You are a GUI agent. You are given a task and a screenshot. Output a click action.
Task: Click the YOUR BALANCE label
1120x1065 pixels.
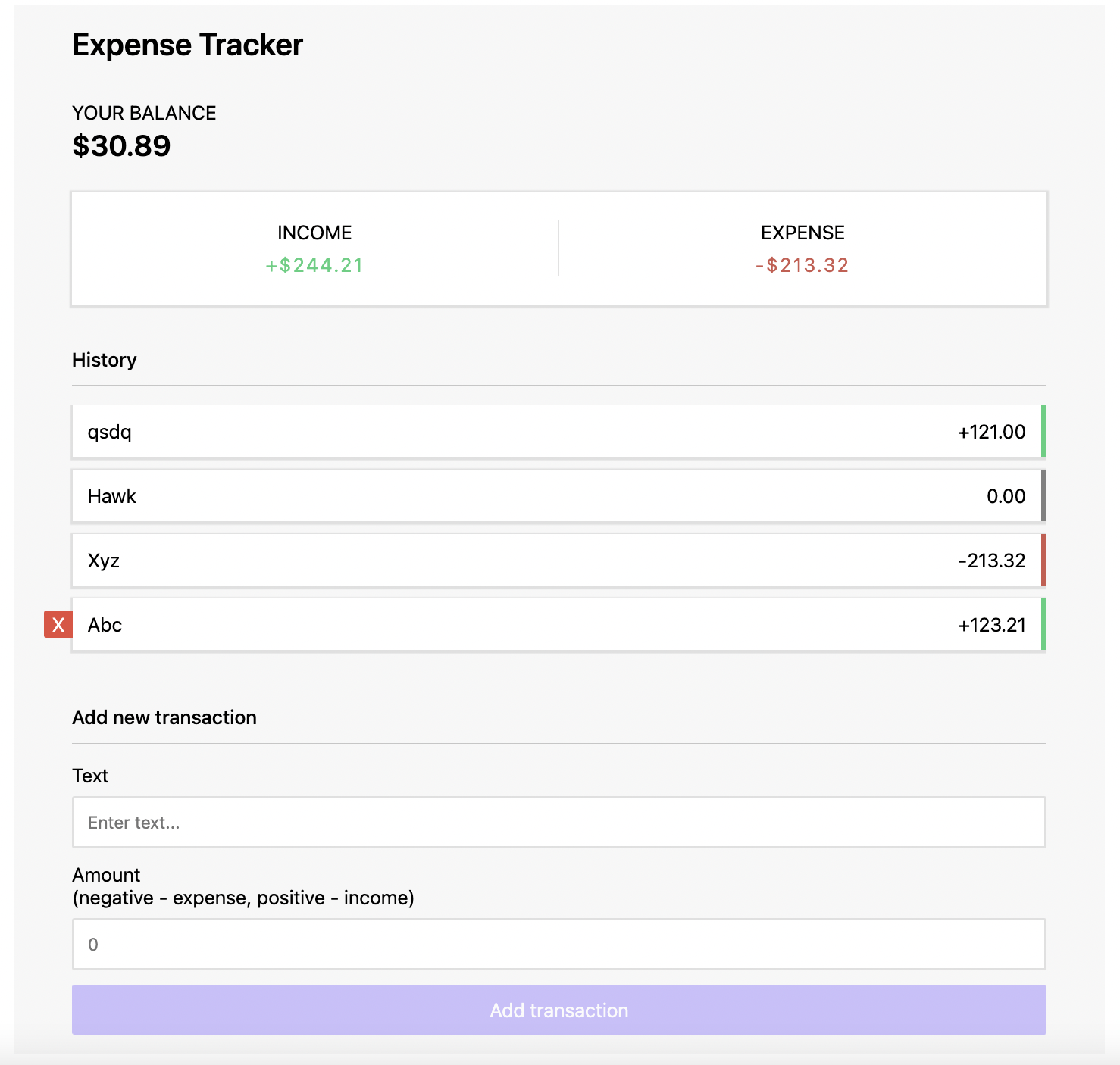[x=143, y=112]
